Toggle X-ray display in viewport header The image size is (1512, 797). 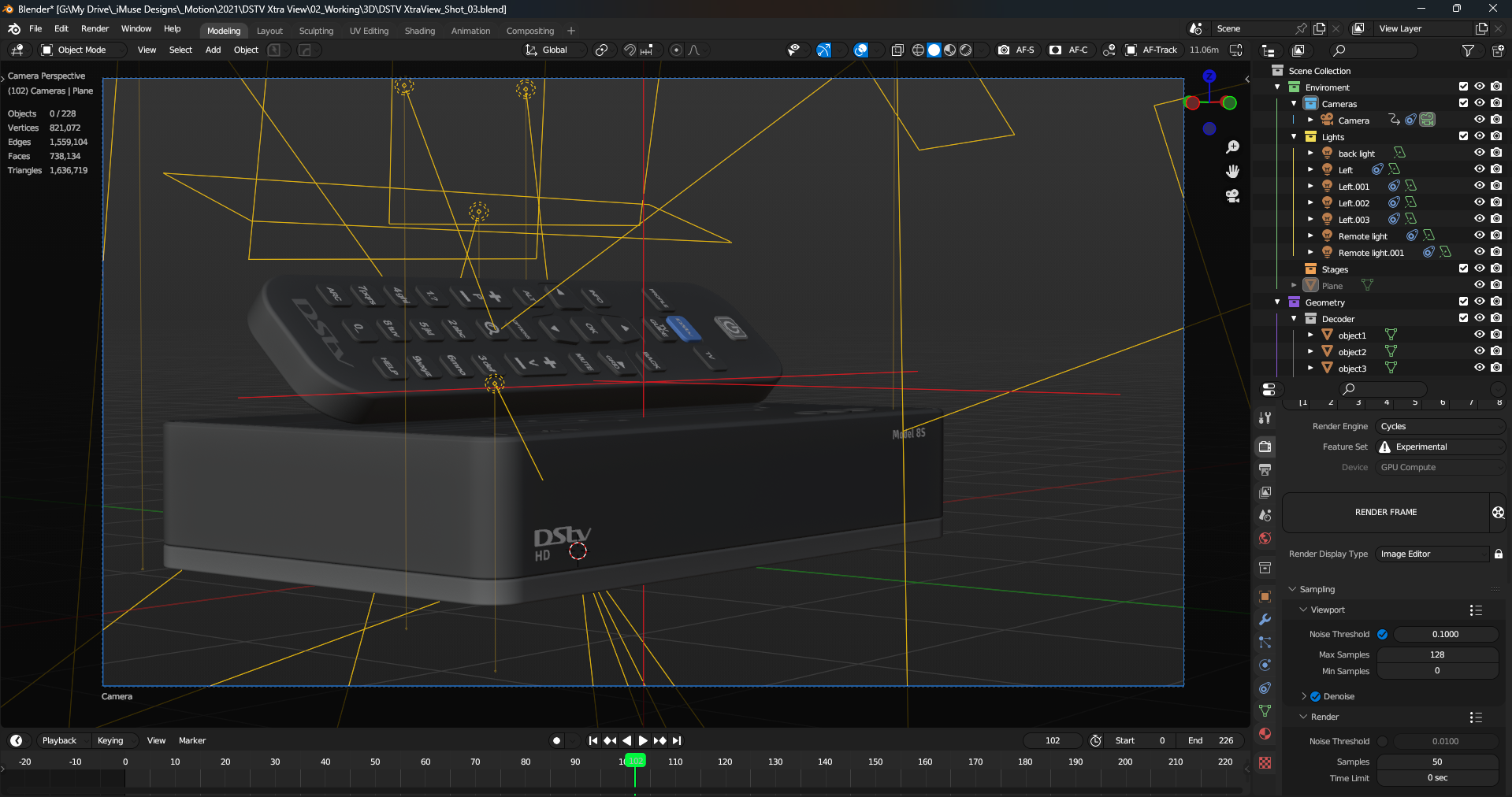pos(897,50)
